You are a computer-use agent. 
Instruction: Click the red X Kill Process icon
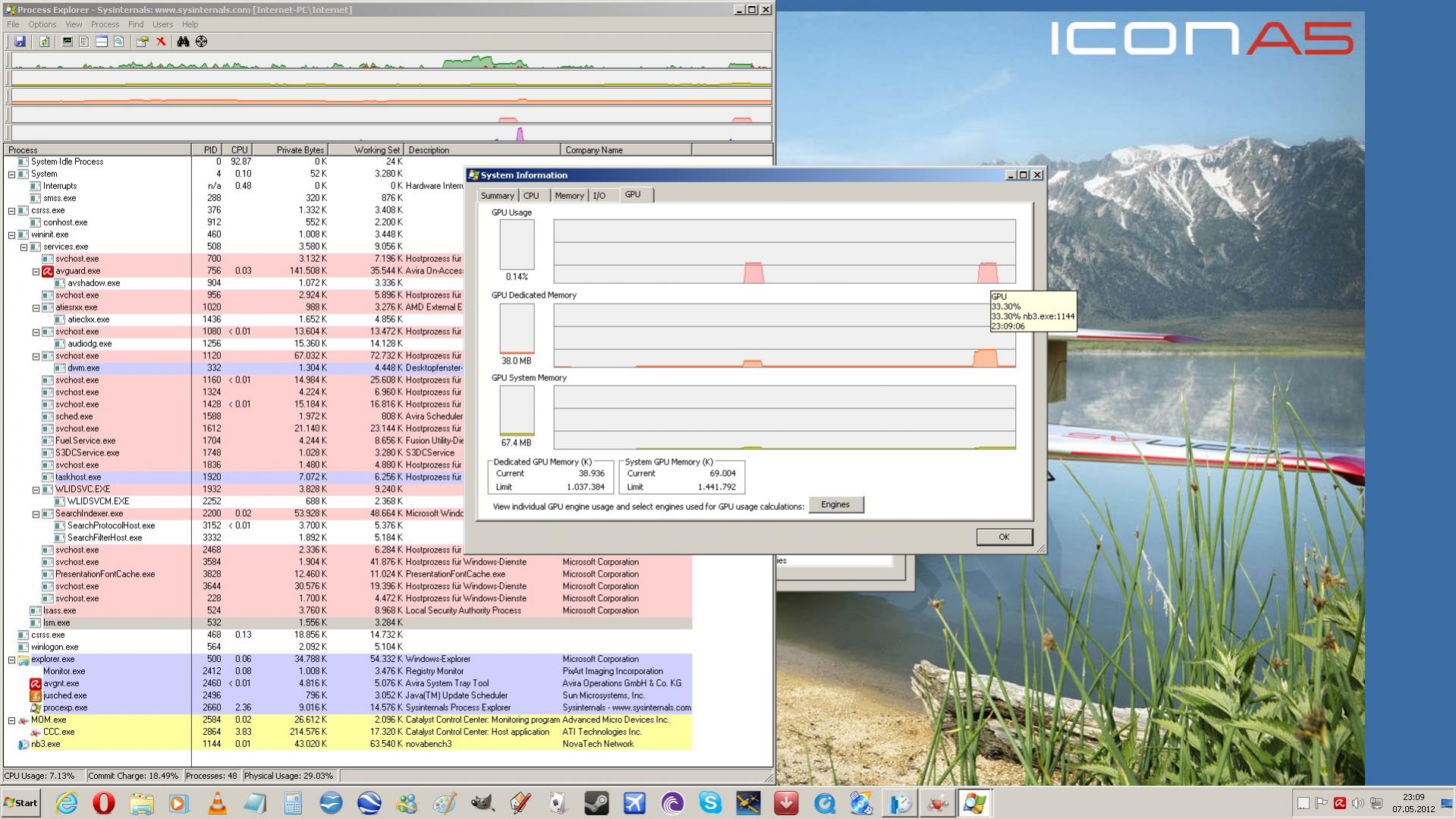[x=161, y=42]
